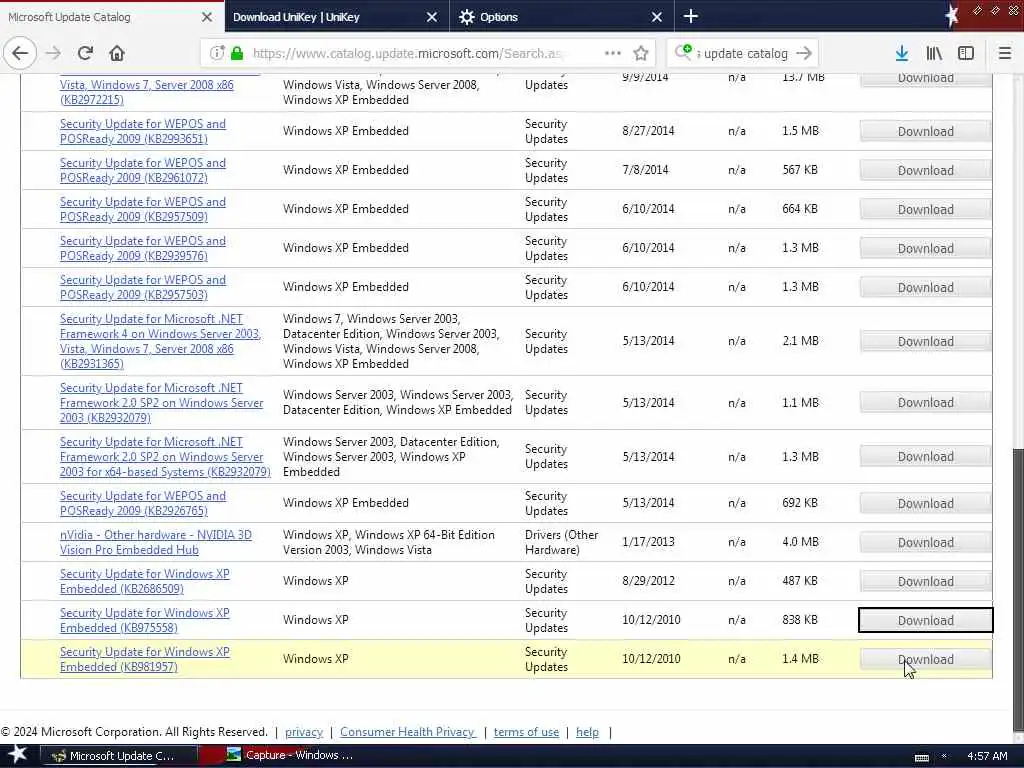
Task: Open the hamburger application menu
Action: tap(1005, 53)
